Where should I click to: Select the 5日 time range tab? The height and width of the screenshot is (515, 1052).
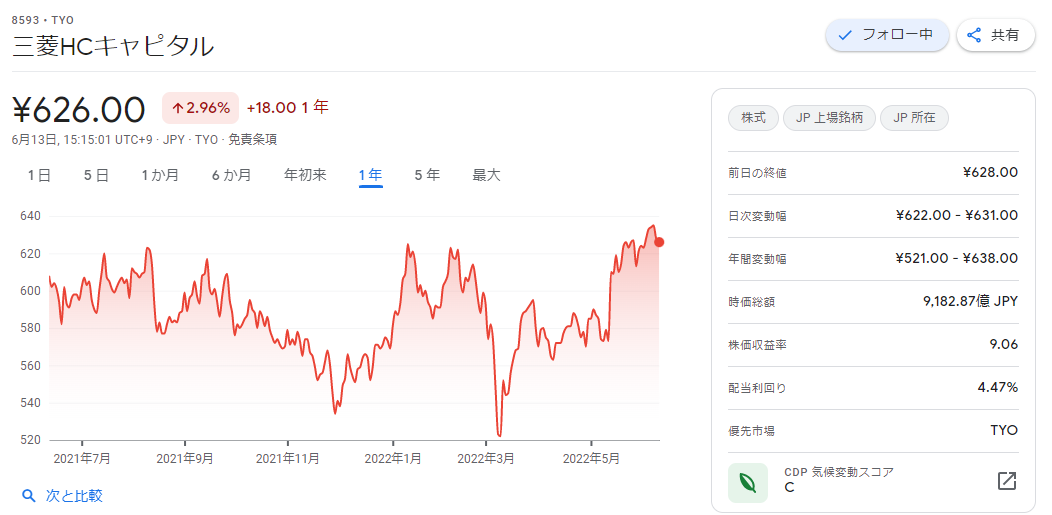coord(97,176)
